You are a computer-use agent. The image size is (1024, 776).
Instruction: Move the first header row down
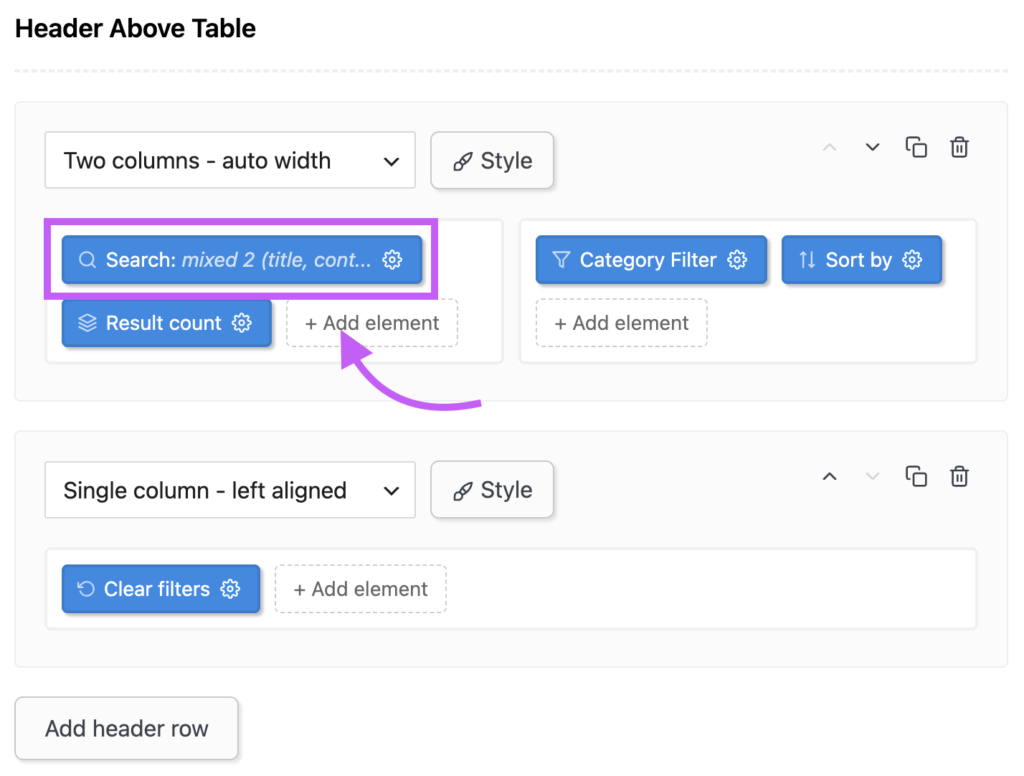click(872, 147)
